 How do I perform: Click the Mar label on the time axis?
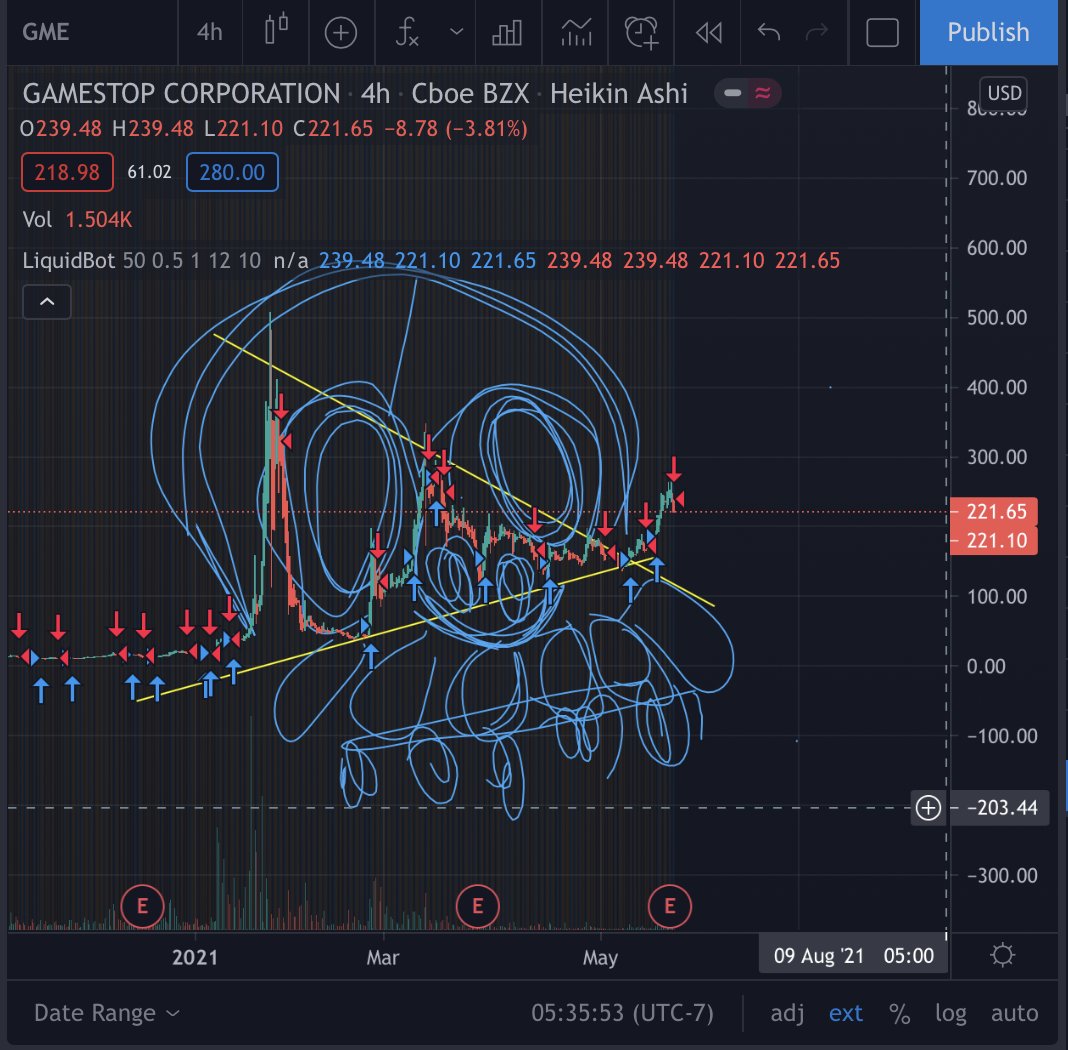pos(383,957)
